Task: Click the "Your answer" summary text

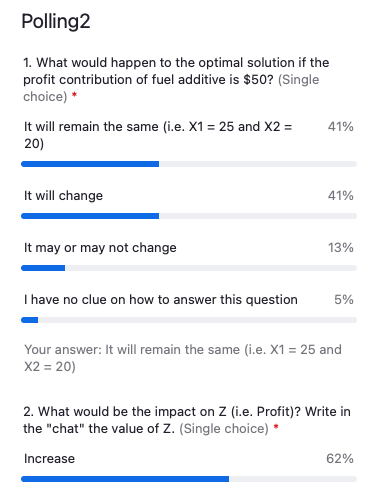Action: 183,358
